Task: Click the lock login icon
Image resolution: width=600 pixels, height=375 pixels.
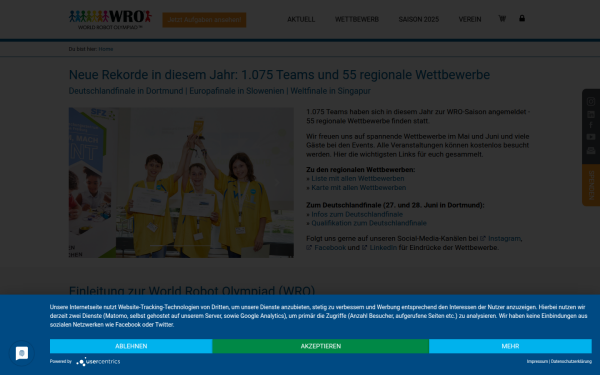Action: [522, 18]
